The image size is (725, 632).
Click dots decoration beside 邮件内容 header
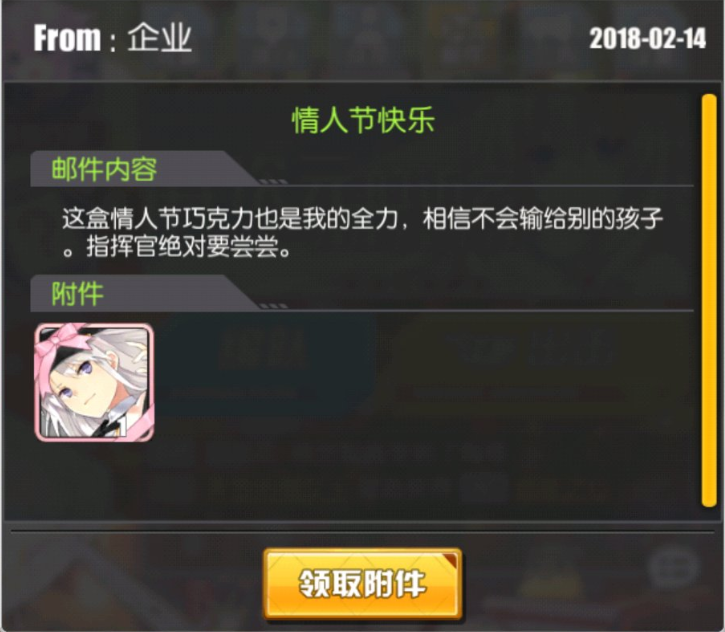pos(273,182)
